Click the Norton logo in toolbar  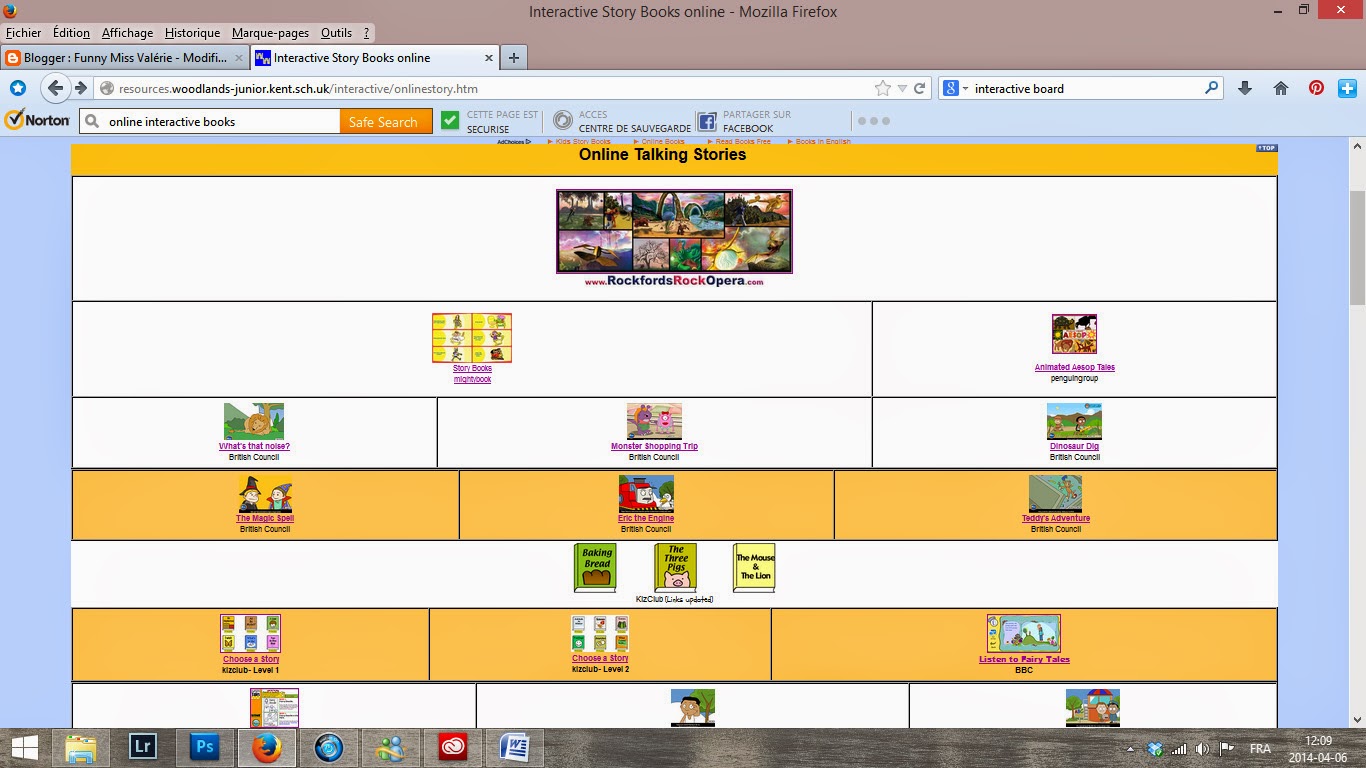tap(37, 120)
